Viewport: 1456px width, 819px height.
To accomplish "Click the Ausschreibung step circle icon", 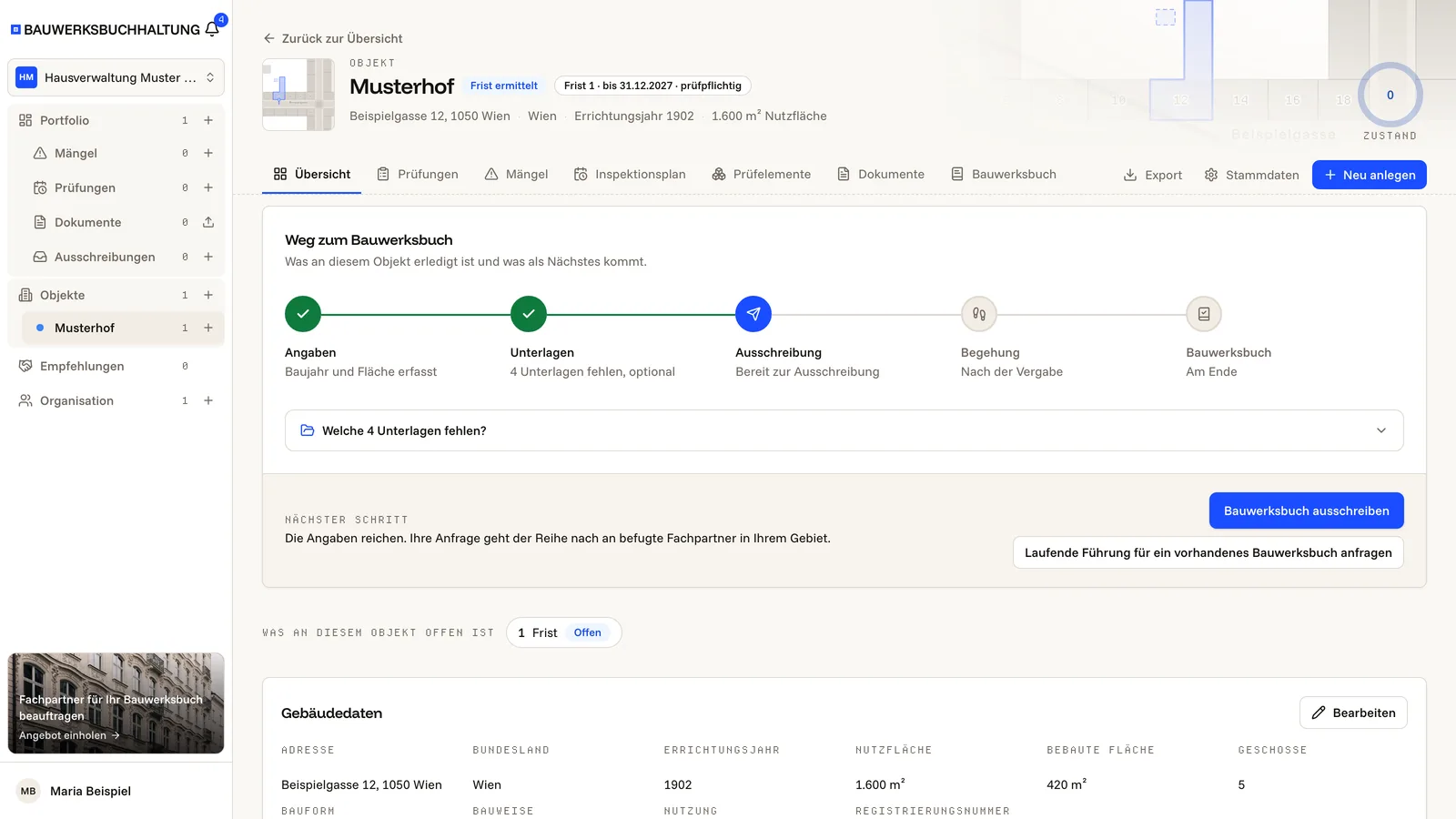I will [753, 314].
